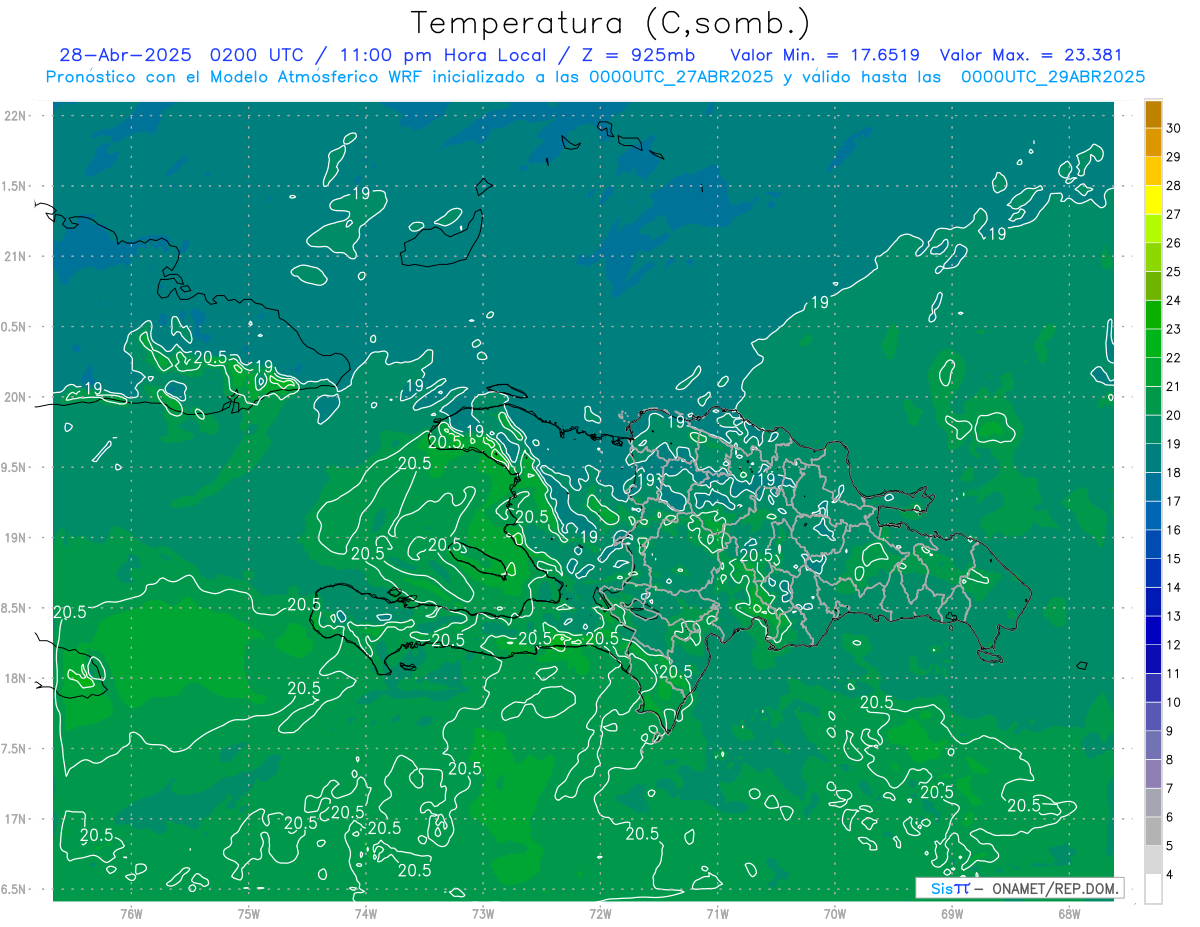Click the colorbar value '25'
Screen dimensions: 1200x927
(1174, 272)
